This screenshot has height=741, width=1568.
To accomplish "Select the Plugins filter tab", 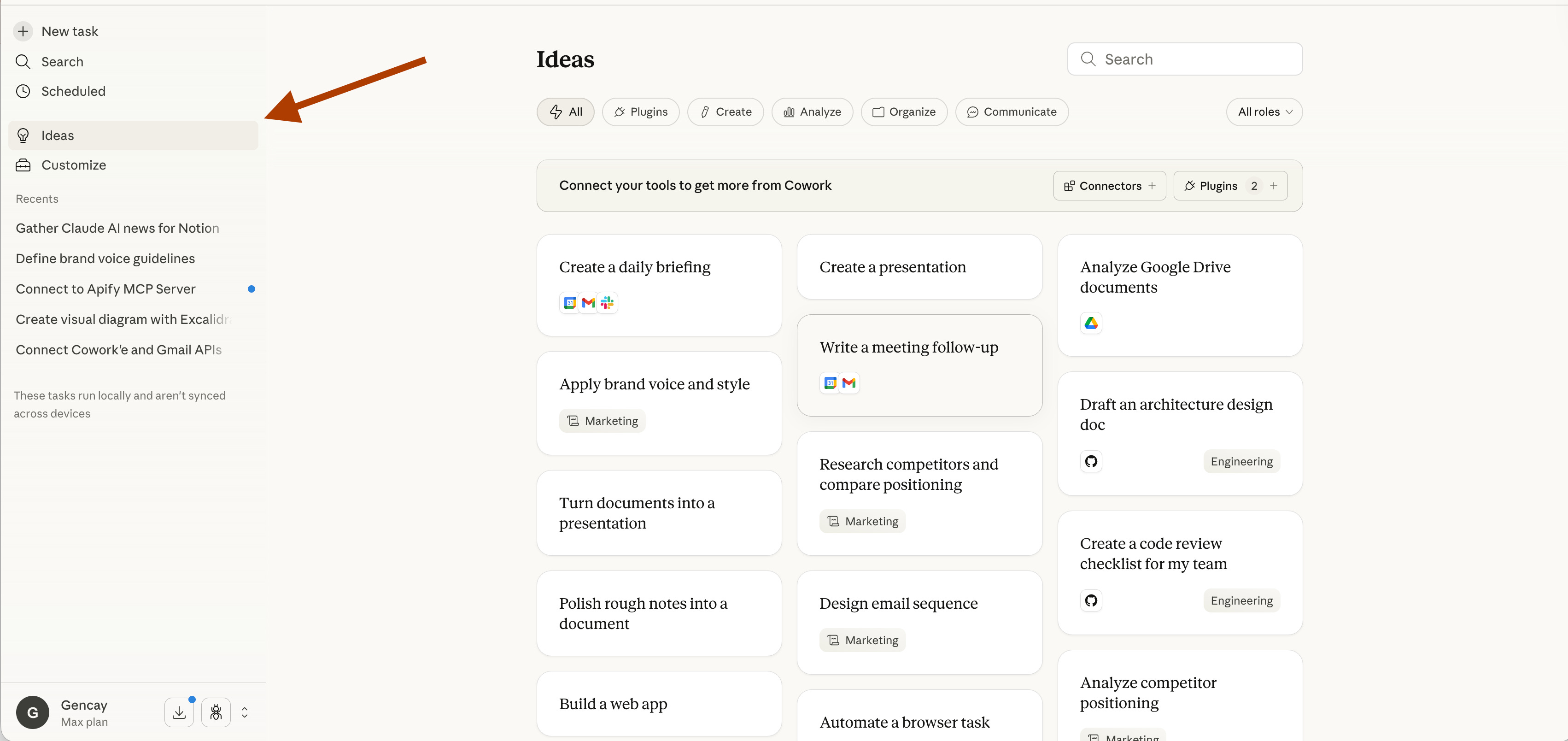I will (640, 112).
